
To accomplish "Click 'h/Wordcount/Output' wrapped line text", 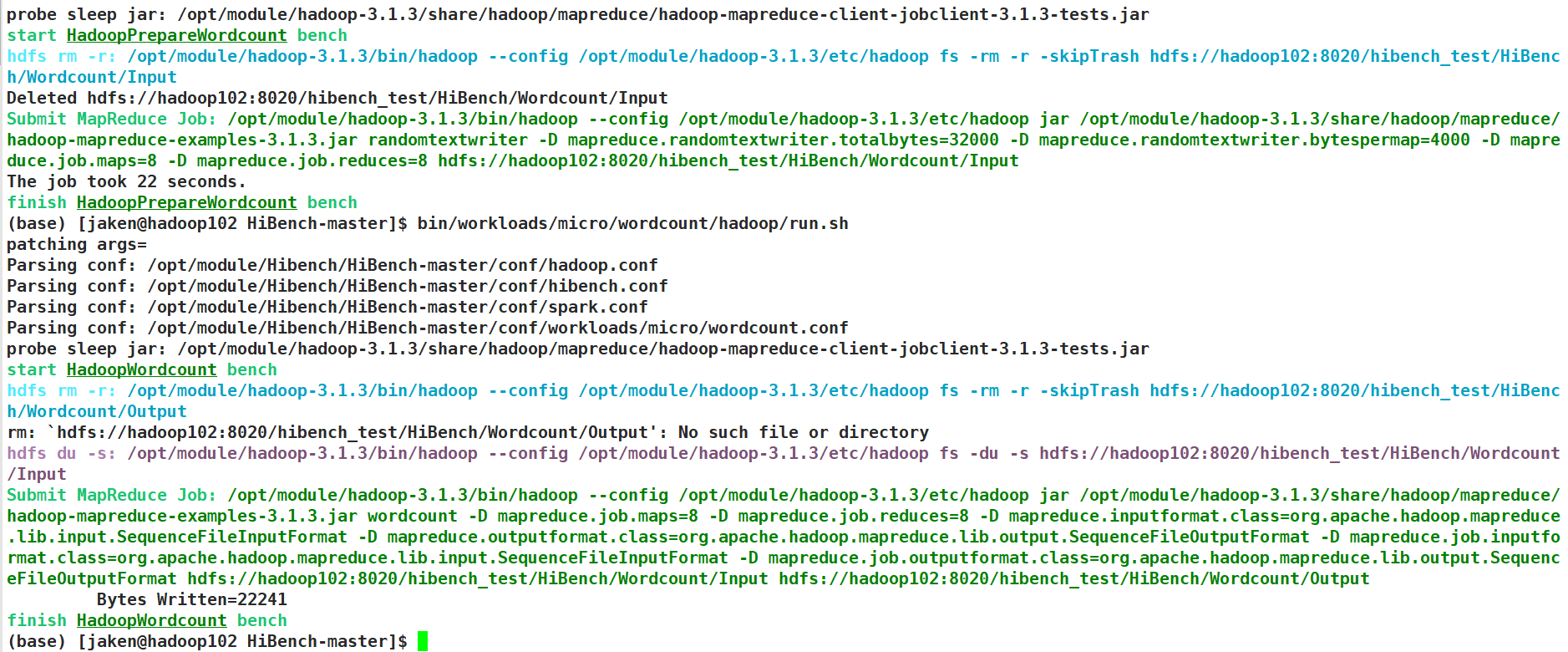I will point(97,411).
